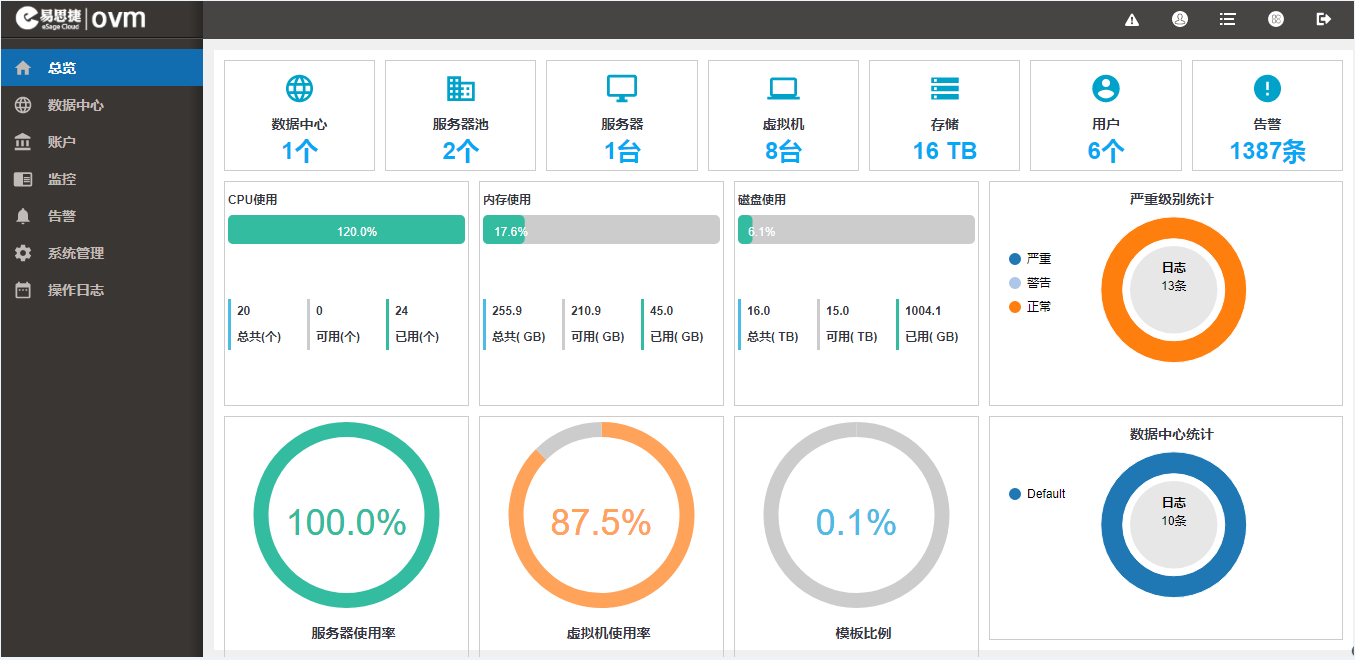Viewport: 1355px width, 660px height.
Task: Click the 内存使用 panel heading
Action: (507, 200)
